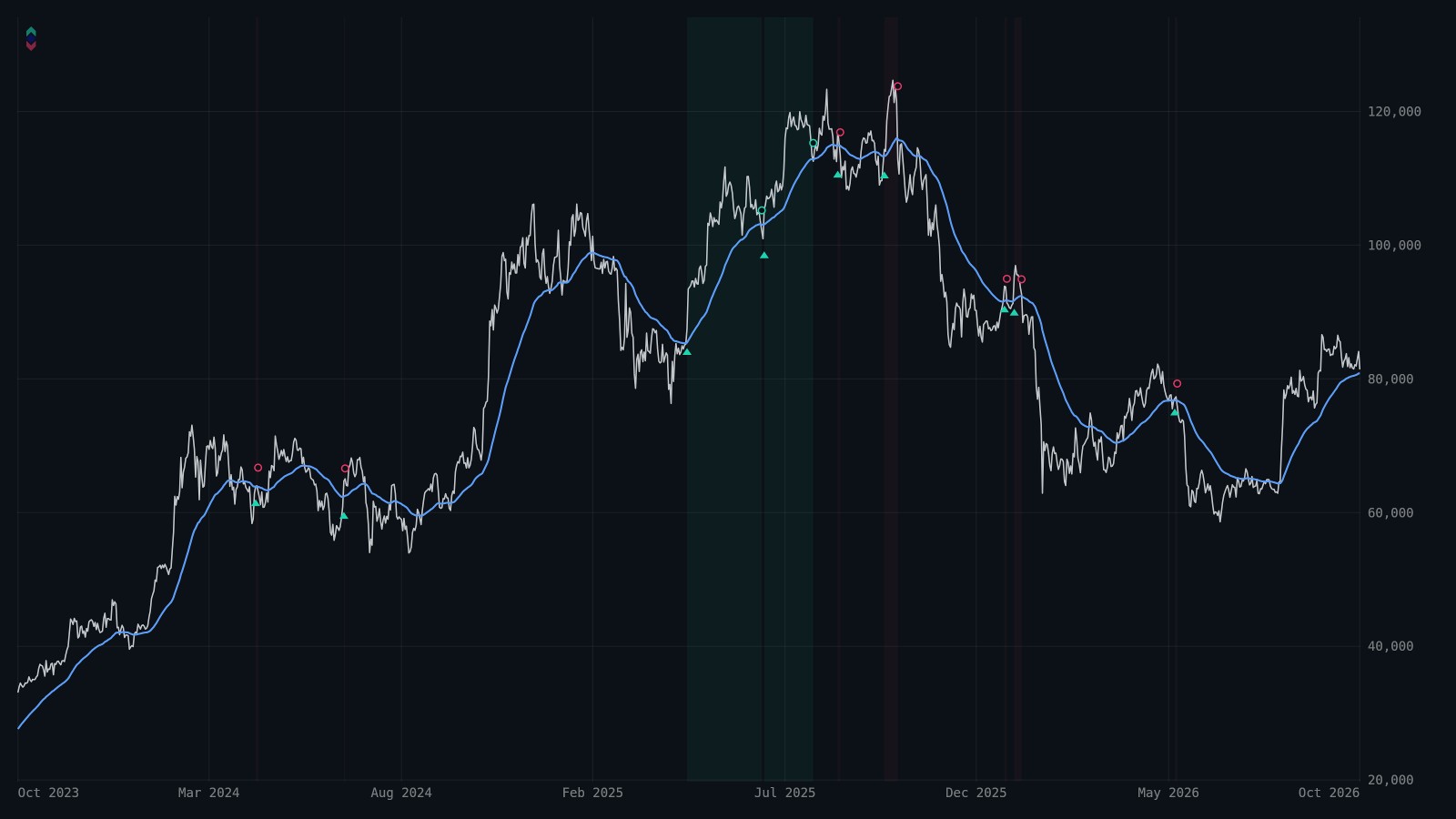Pick the rightmost red circle marker near May 2026

pyautogui.click(x=1177, y=384)
